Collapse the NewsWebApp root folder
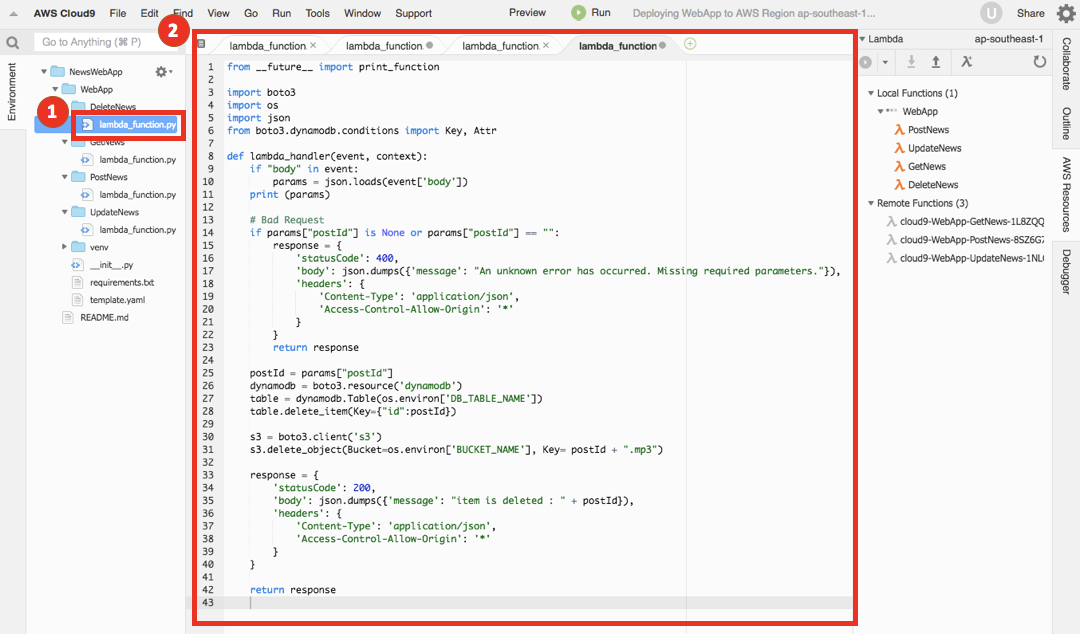Image resolution: width=1080 pixels, height=634 pixels. click(44, 72)
